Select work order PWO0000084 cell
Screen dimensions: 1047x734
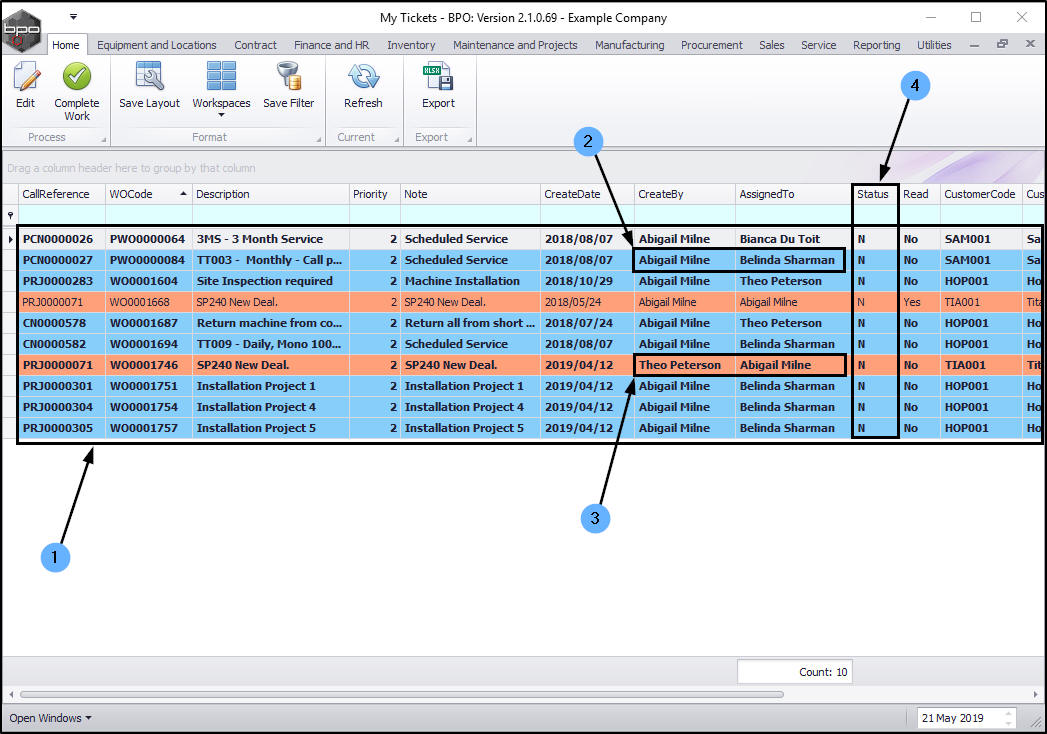pos(148,260)
